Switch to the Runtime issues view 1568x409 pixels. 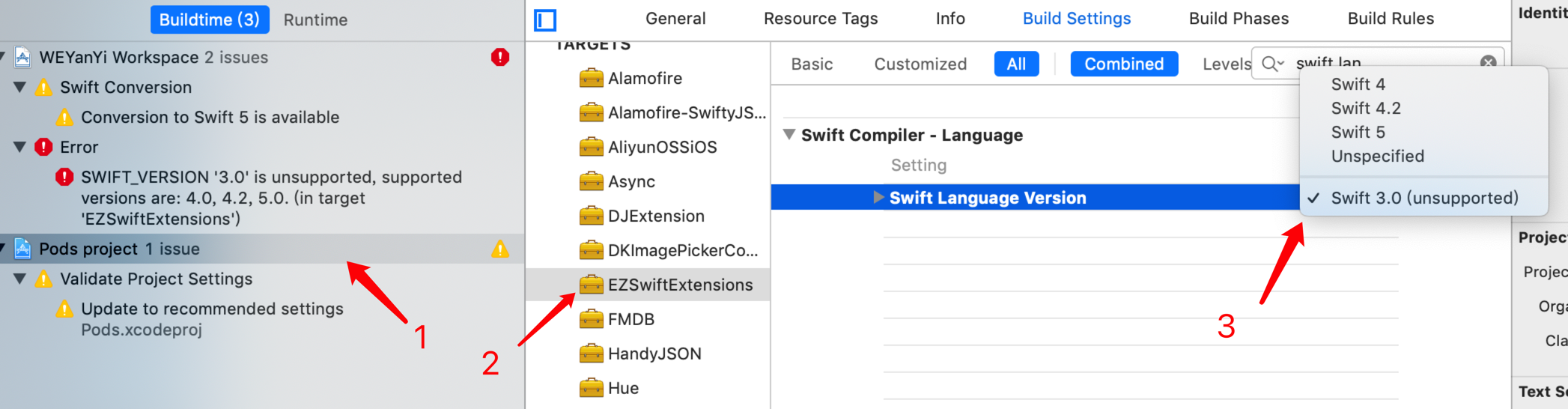pyautogui.click(x=315, y=20)
